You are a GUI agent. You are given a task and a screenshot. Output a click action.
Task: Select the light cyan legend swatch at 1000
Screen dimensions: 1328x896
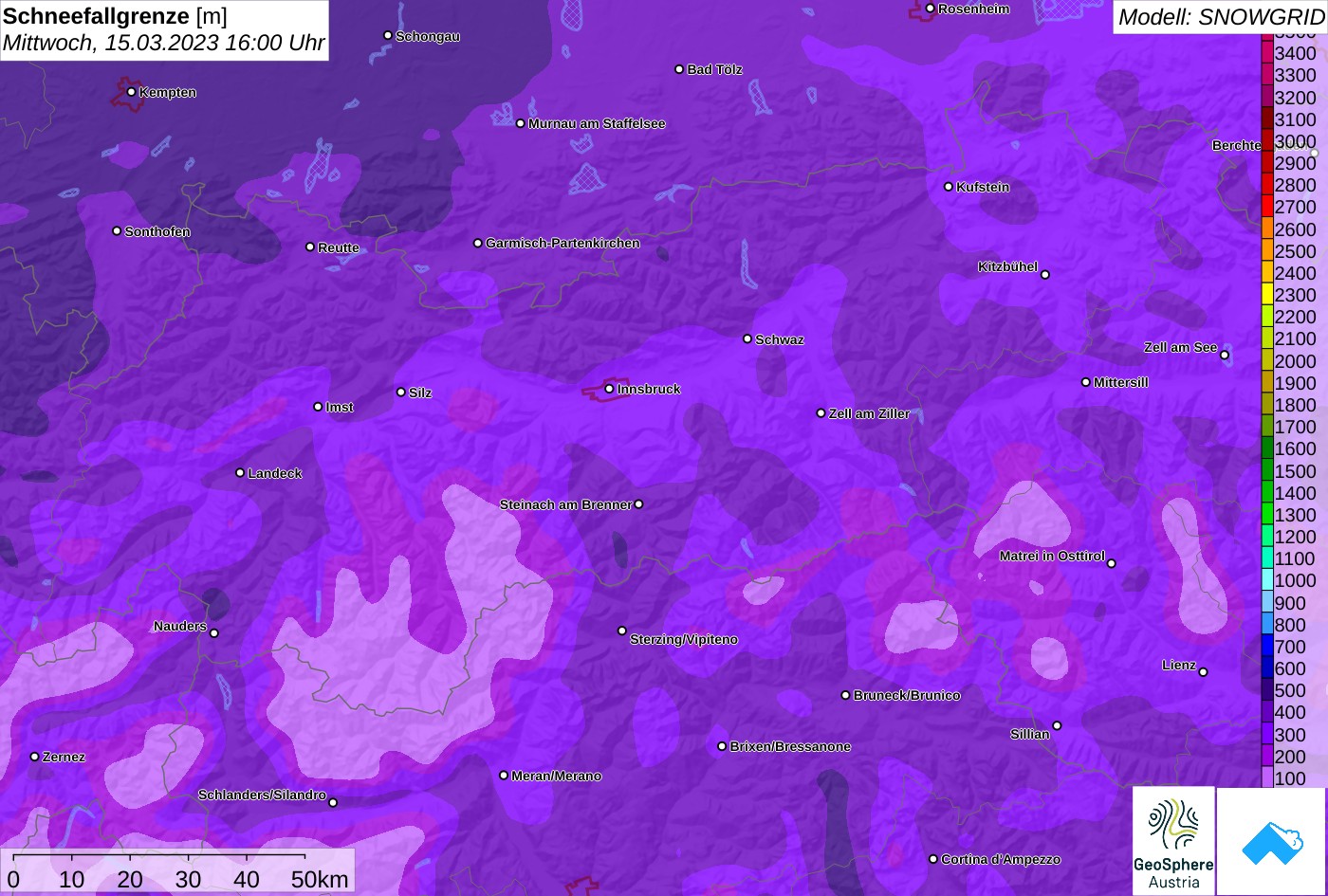[1267, 580]
